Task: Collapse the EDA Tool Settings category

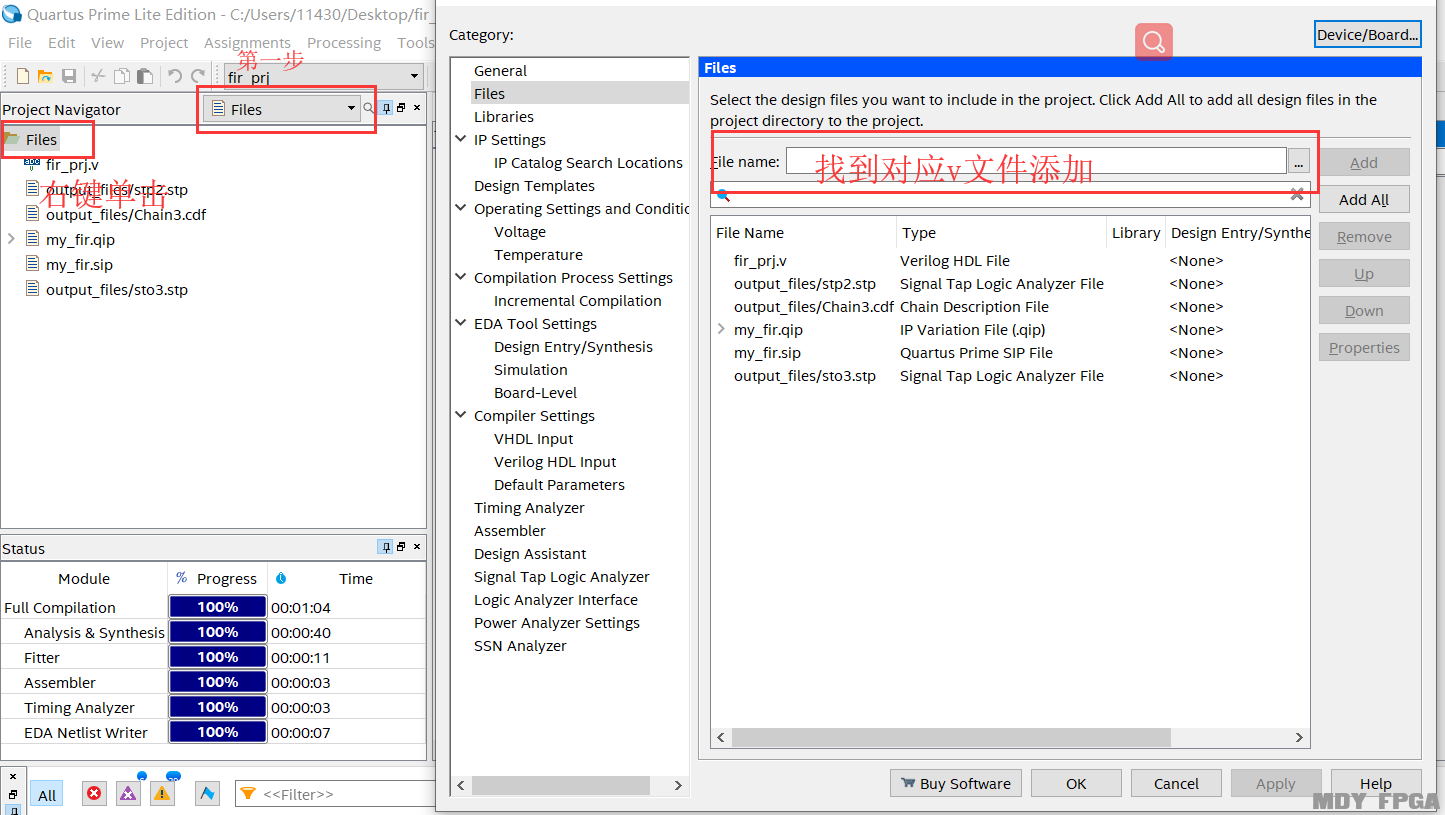Action: [461, 323]
